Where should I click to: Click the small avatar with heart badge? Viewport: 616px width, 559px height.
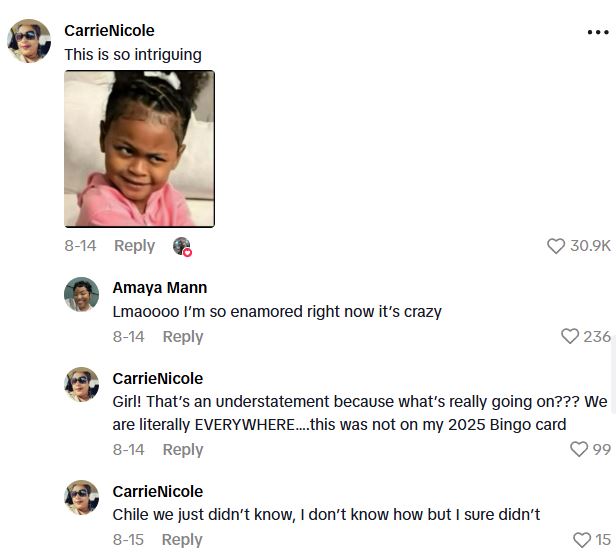coord(181,246)
